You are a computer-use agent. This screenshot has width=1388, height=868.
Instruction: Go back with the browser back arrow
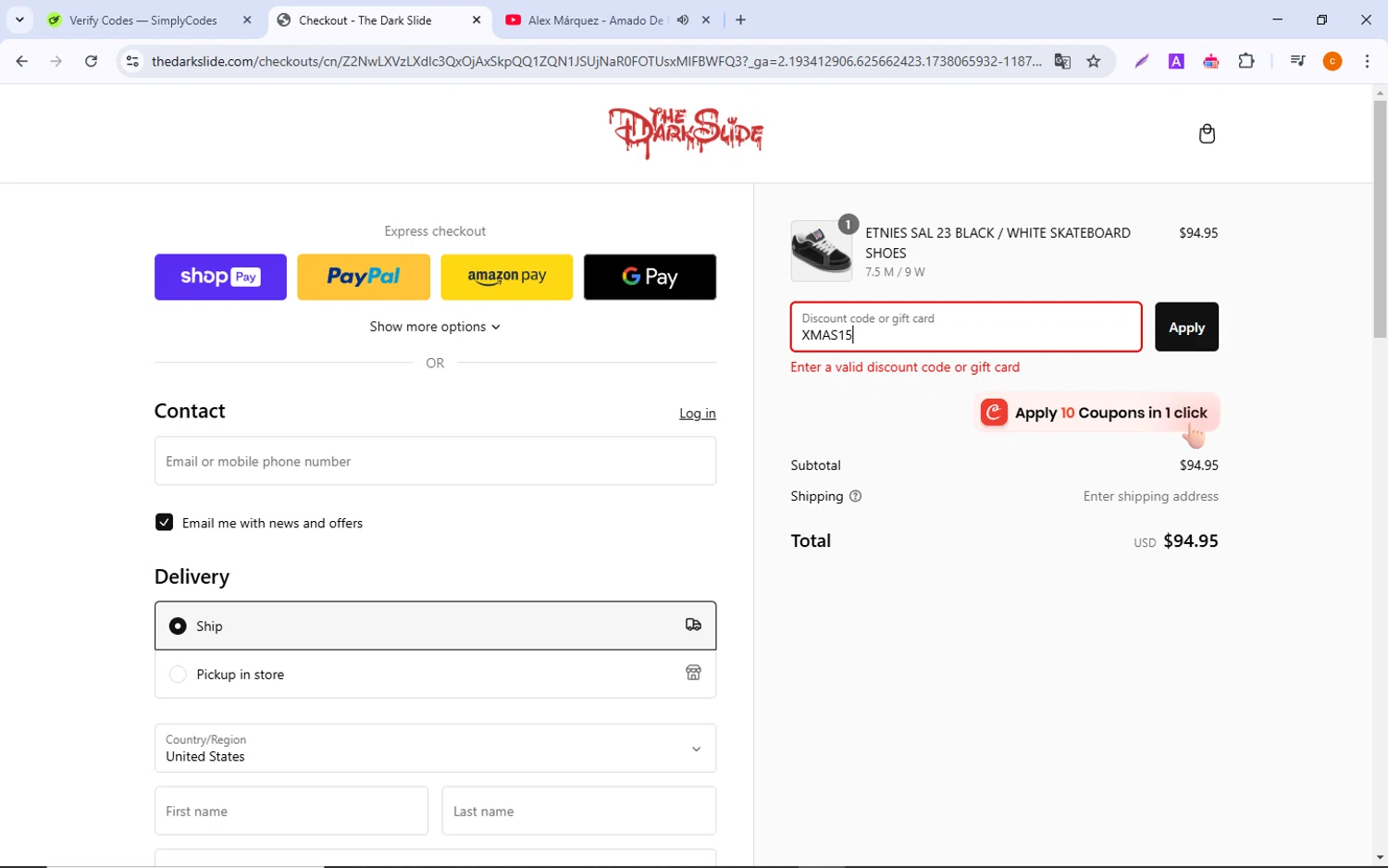coord(22,61)
